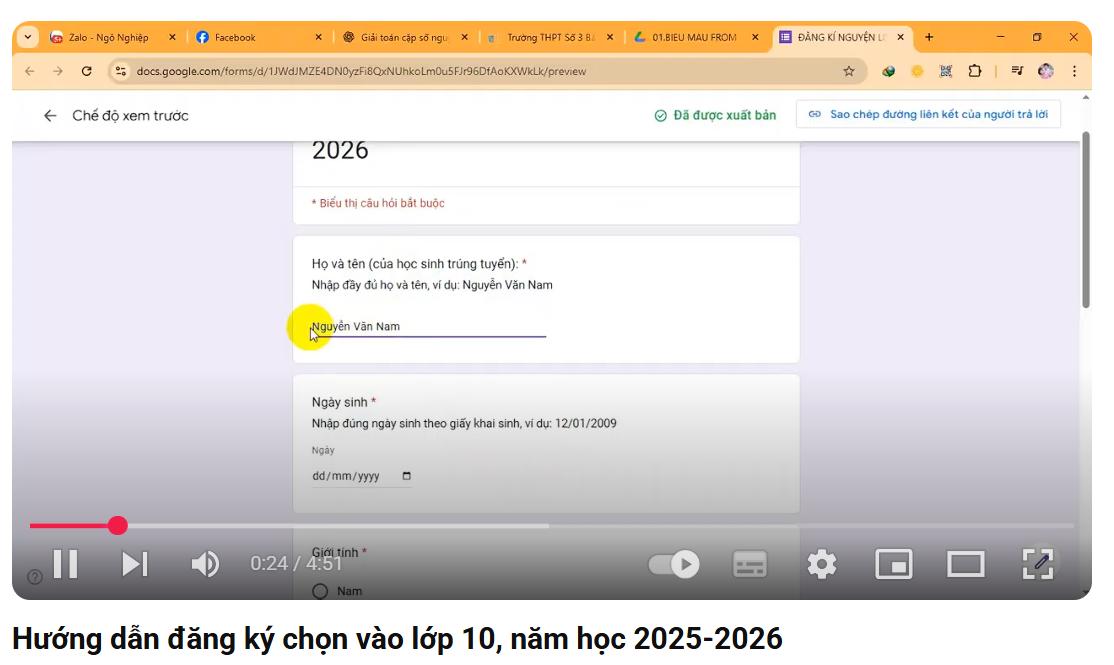Open the green leaf extension icon

(888, 71)
